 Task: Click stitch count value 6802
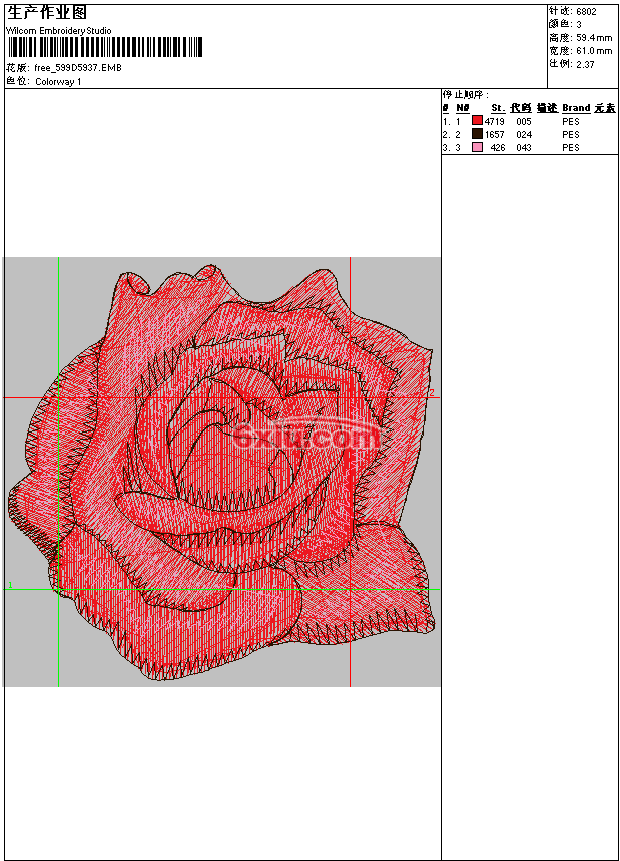coord(587,12)
